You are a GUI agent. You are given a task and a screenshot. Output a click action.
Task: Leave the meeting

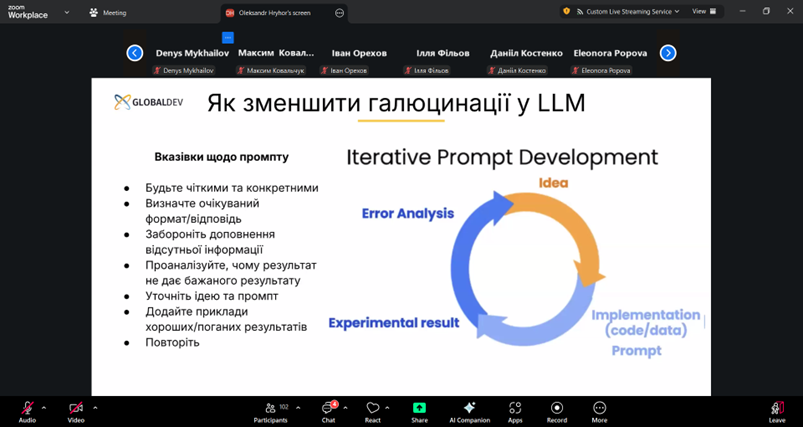pos(776,409)
